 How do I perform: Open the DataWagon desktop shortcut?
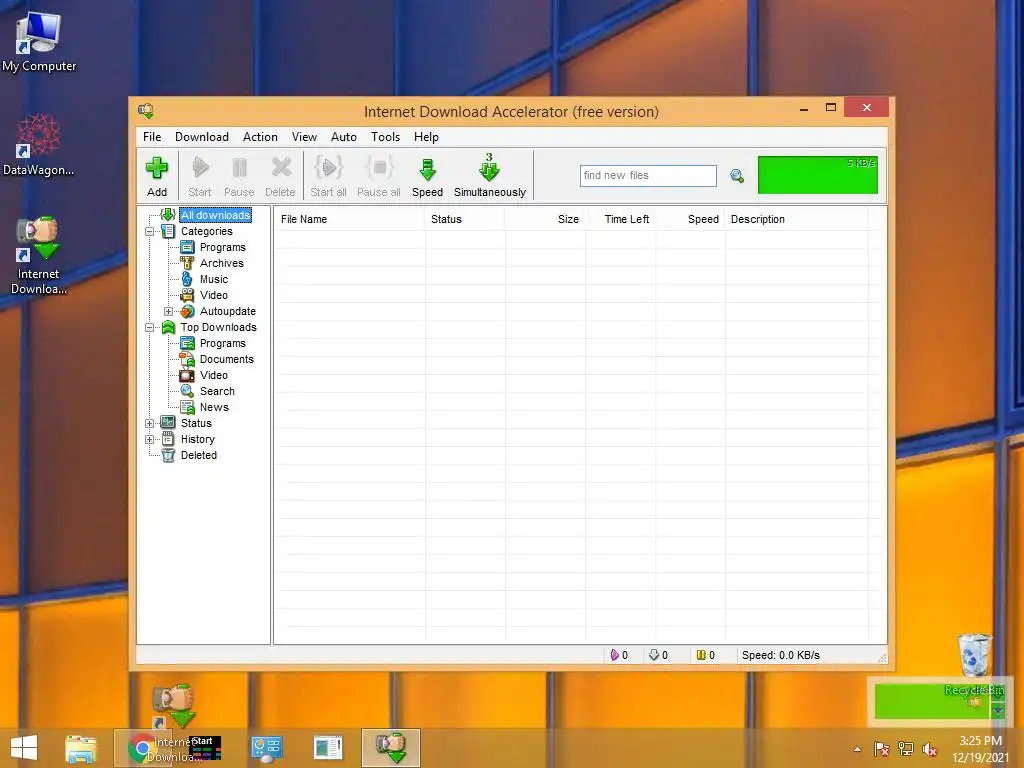(x=39, y=145)
